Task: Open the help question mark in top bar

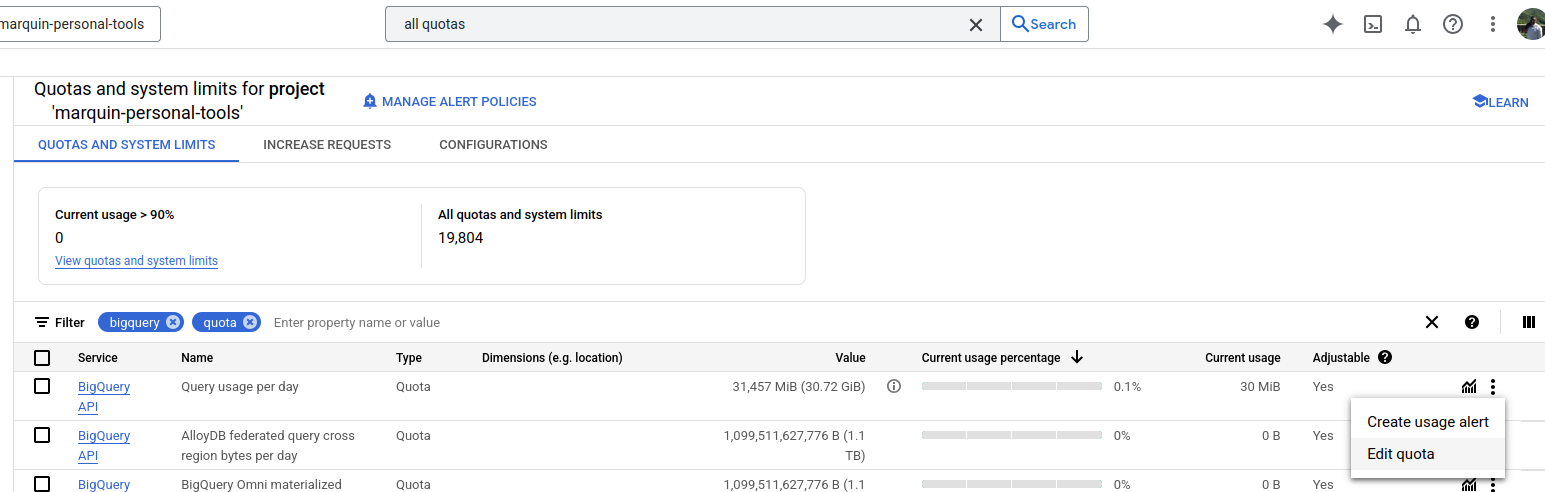Action: 1453,24
